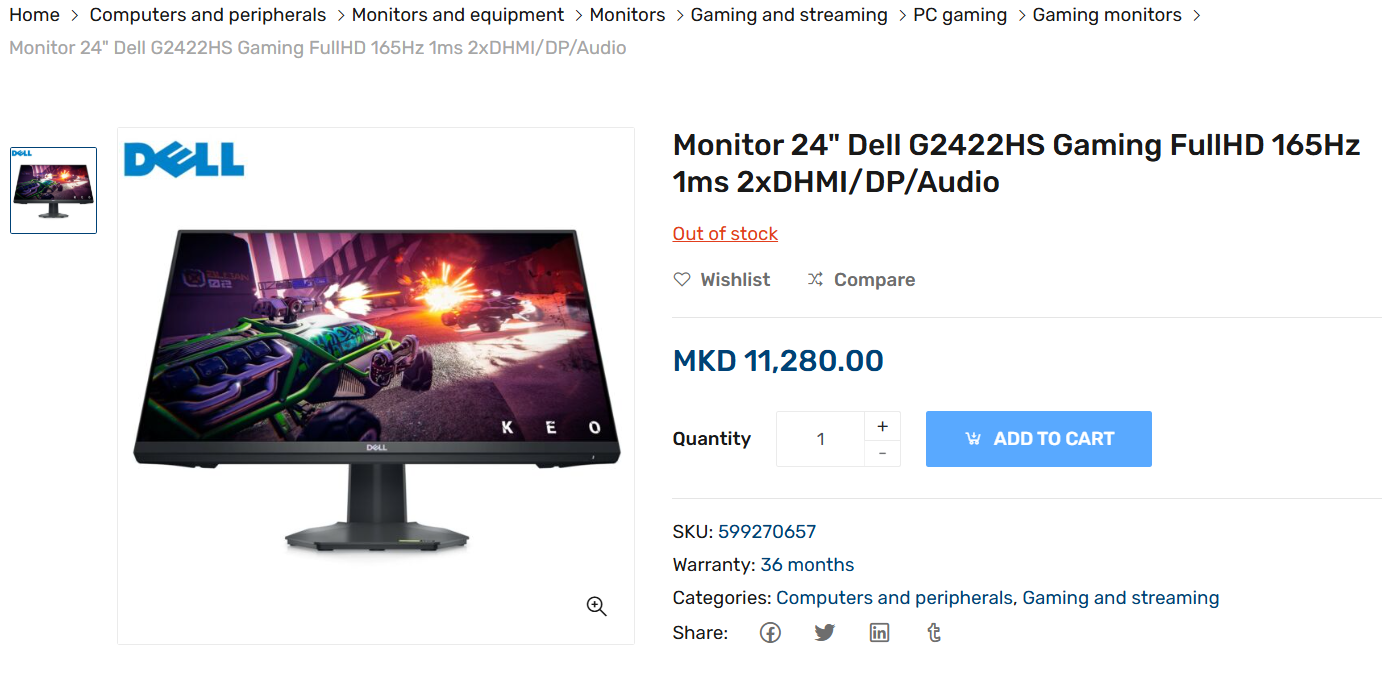Open Gaming monitors breadcrumb
The image size is (1384, 673).
click(x=1107, y=15)
